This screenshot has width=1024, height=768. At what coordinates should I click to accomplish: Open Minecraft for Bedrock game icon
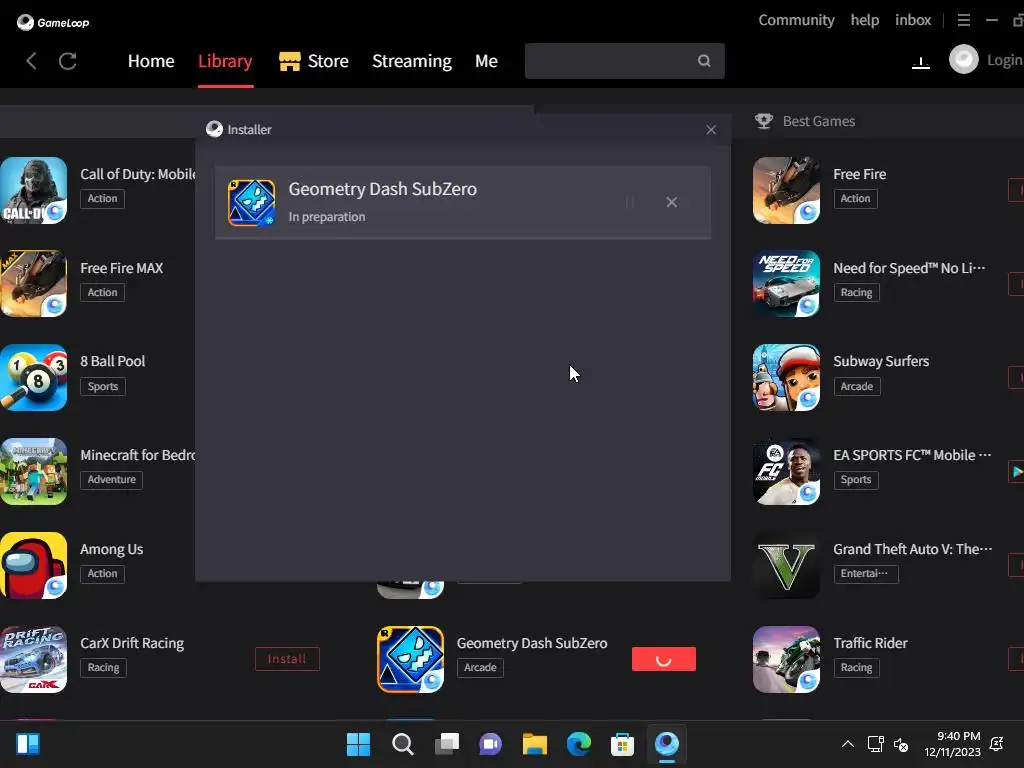click(33, 472)
